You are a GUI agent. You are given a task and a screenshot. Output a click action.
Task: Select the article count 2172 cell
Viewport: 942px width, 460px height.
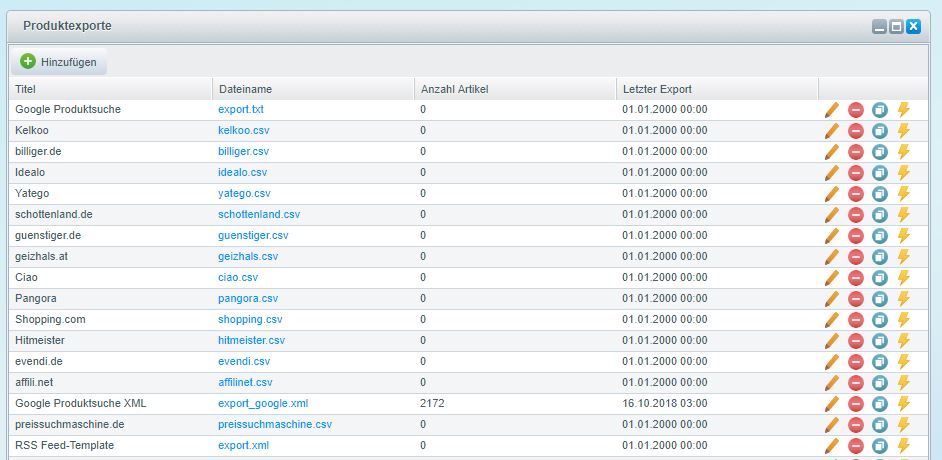pyautogui.click(x=433, y=404)
